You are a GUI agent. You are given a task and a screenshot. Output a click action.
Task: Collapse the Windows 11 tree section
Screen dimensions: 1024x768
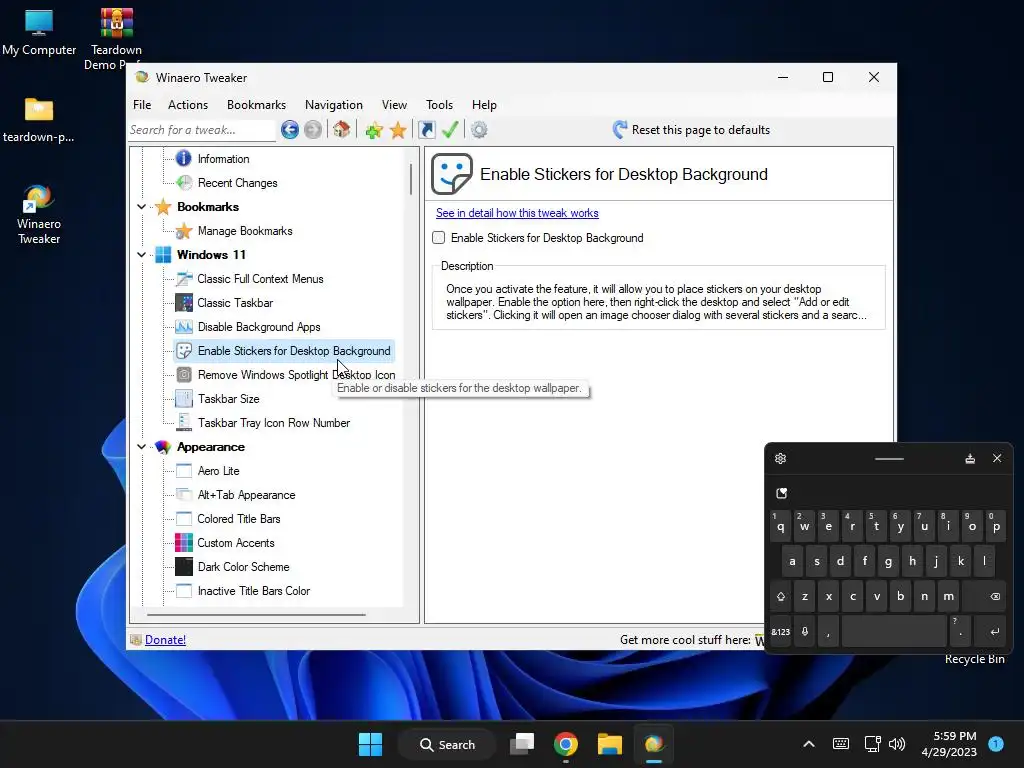pyautogui.click(x=142, y=255)
